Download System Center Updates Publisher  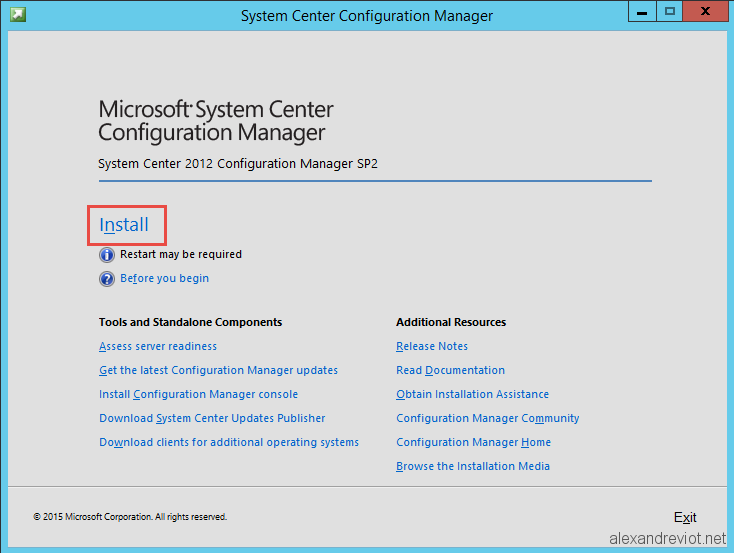[212, 418]
